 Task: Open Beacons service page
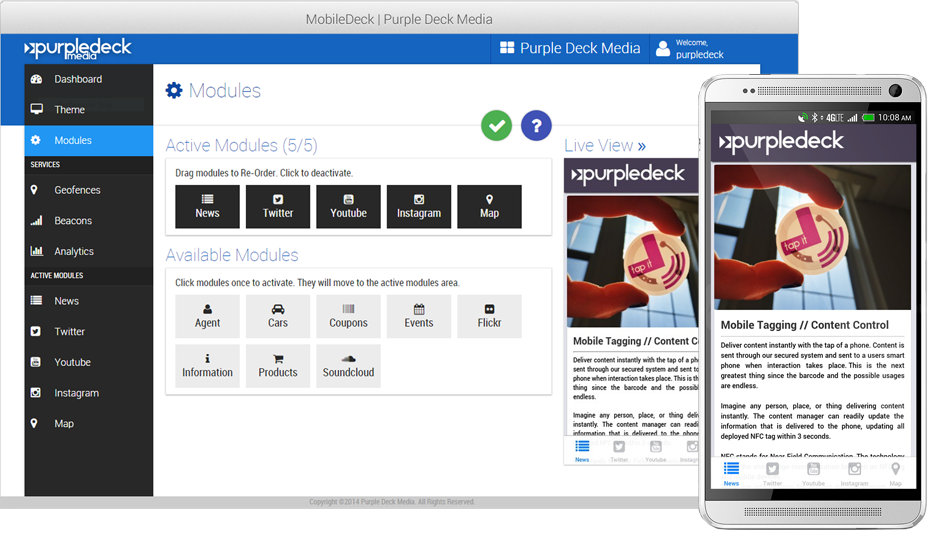89,221
